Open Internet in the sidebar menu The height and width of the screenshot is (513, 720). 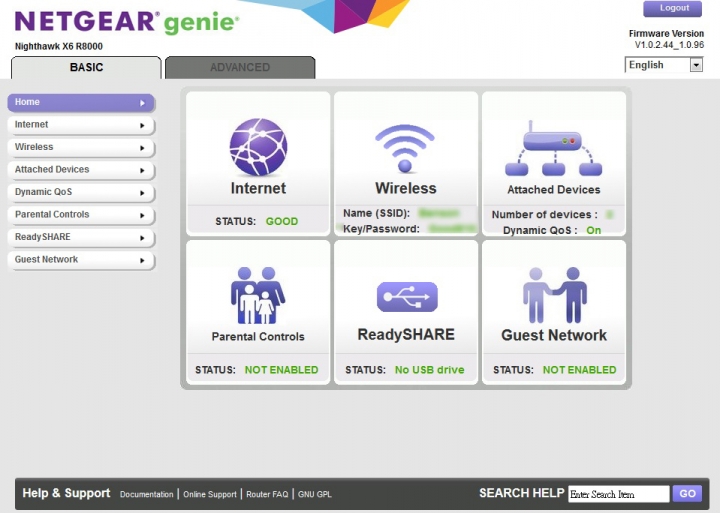click(81, 125)
